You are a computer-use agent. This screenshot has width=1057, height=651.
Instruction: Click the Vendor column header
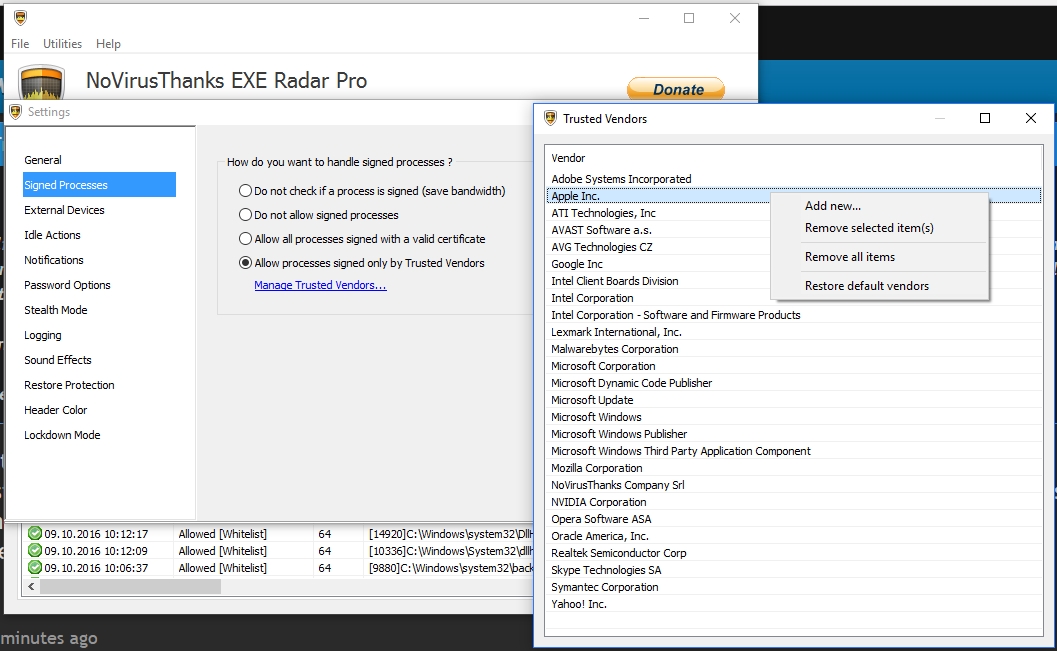pyautogui.click(x=793, y=158)
